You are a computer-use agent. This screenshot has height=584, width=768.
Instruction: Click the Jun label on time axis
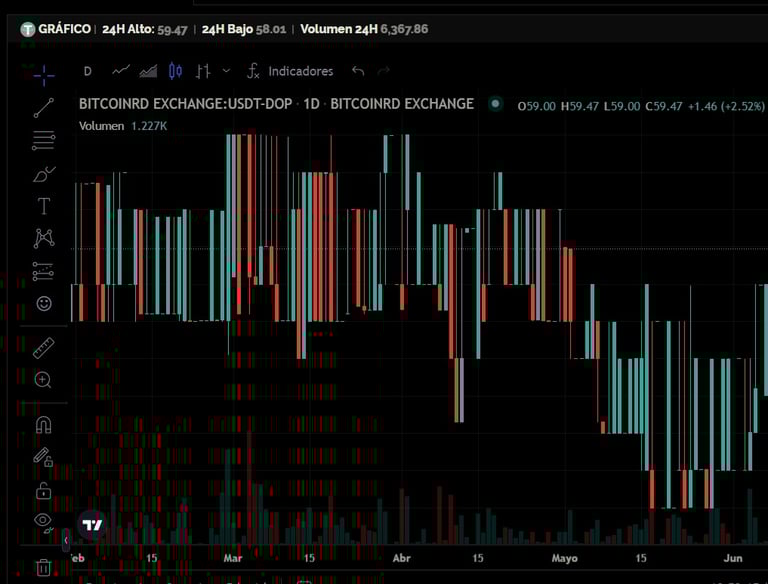tap(733, 558)
